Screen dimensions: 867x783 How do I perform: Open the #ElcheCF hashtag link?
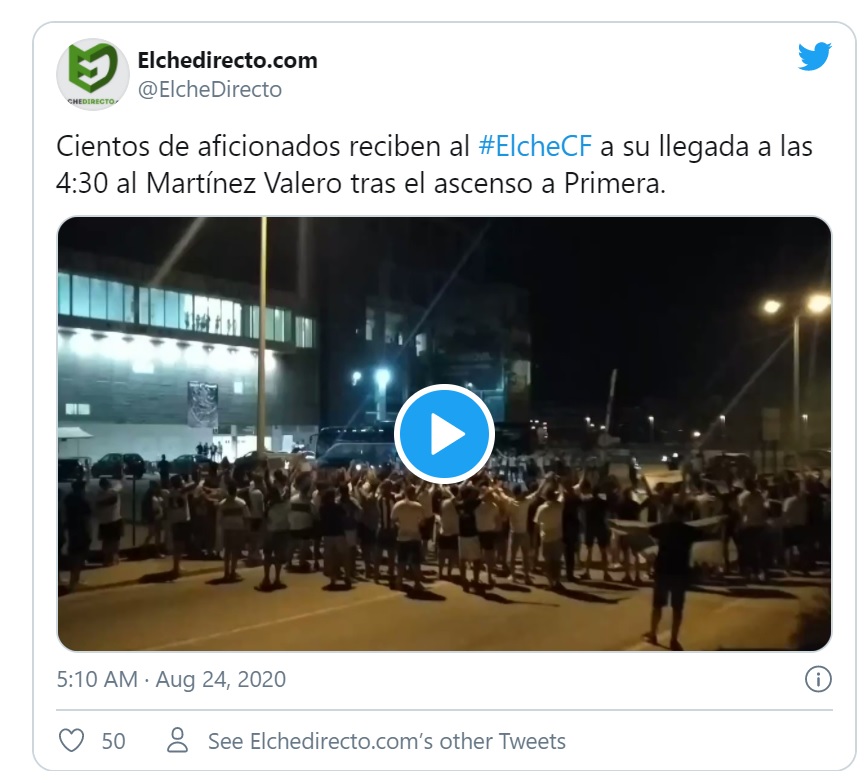535,147
